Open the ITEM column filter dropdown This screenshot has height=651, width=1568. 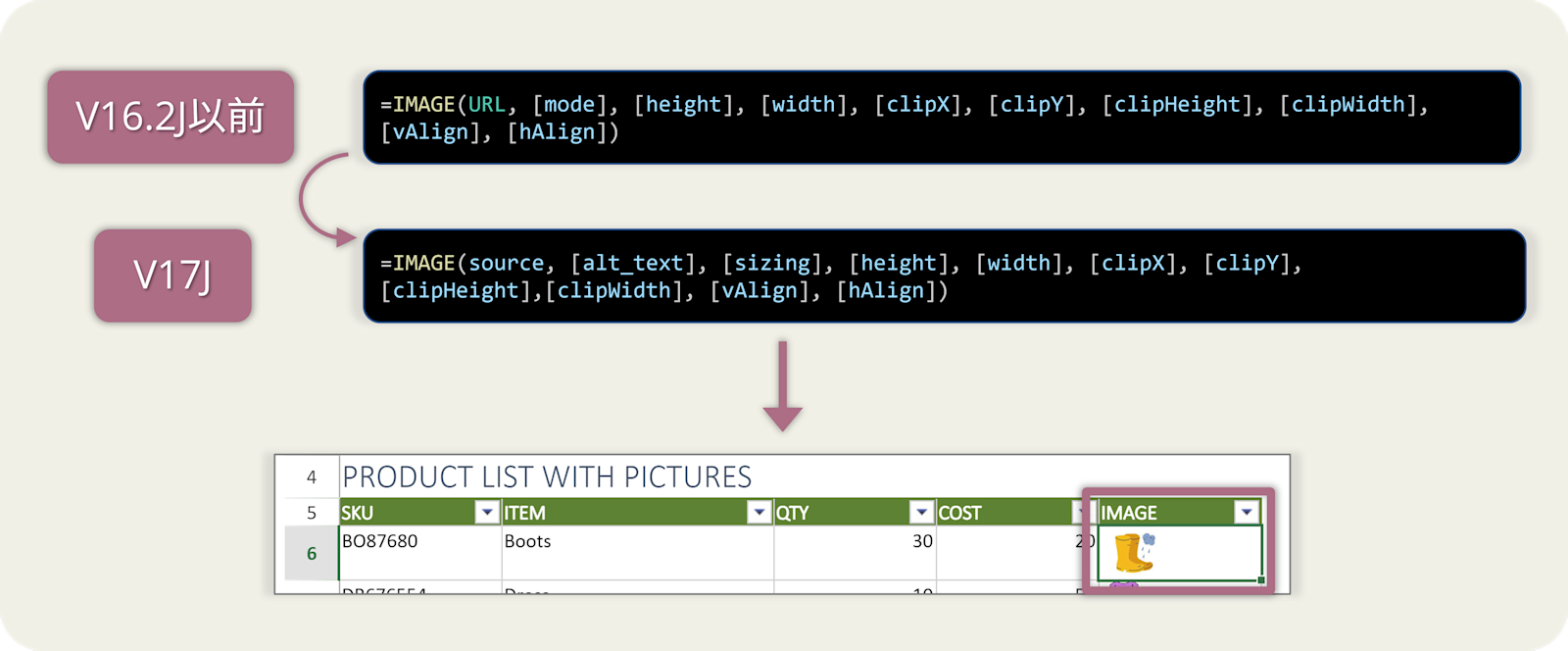759,512
